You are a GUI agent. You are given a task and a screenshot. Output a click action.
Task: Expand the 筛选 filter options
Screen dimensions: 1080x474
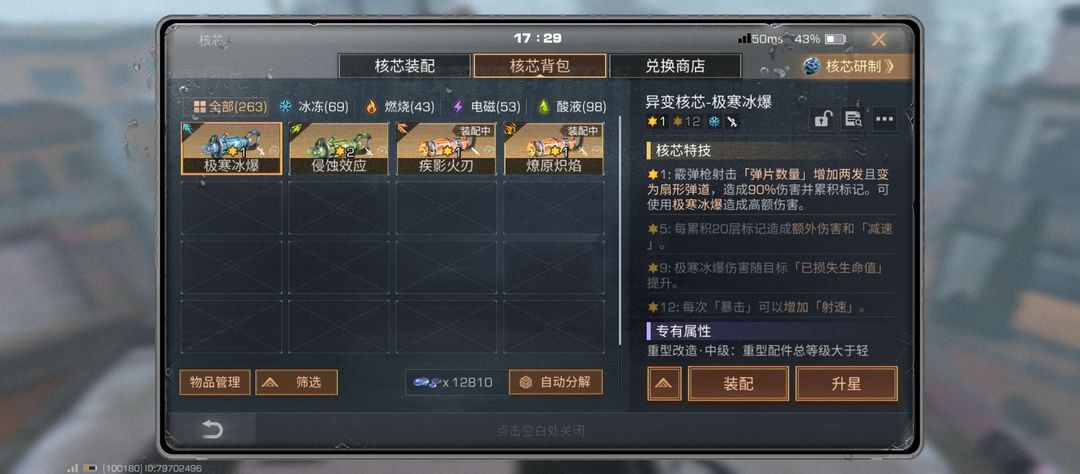pyautogui.click(x=296, y=382)
